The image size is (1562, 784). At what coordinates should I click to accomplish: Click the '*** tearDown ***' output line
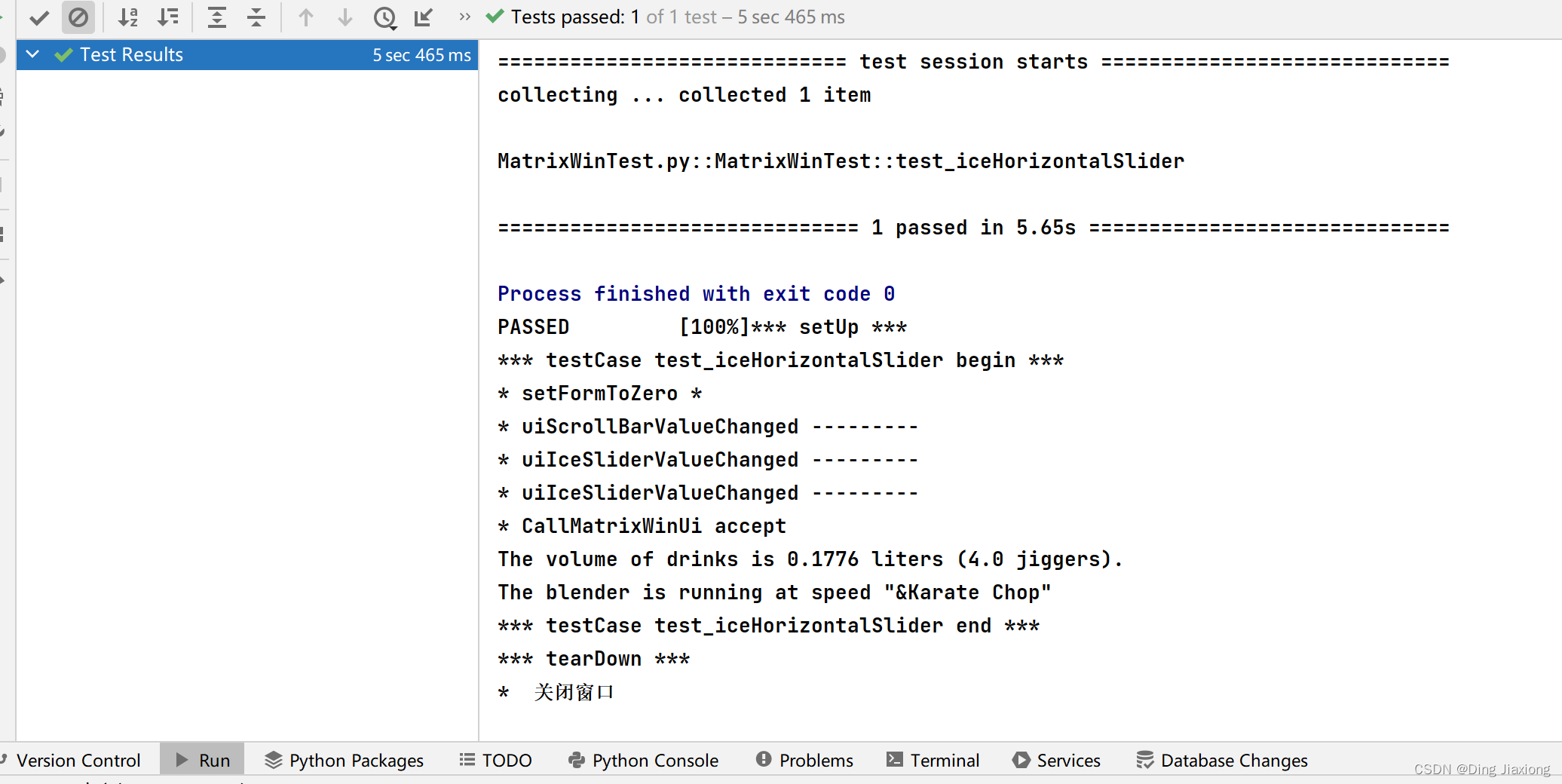pos(593,659)
